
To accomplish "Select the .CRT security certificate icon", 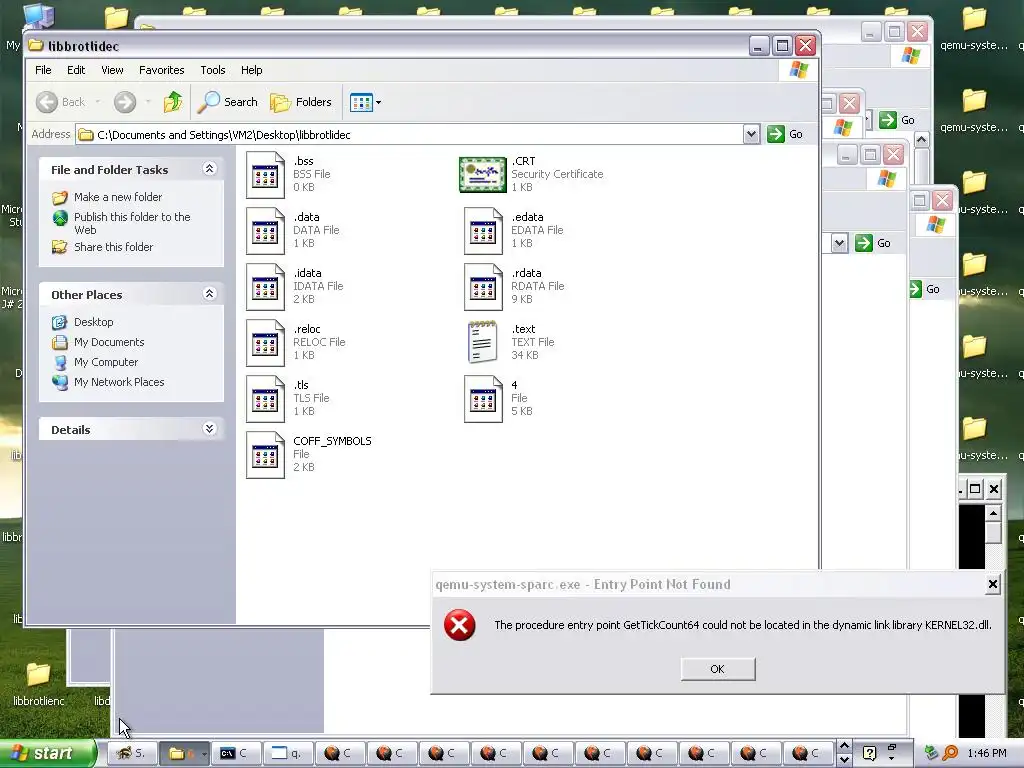I will pyautogui.click(x=483, y=174).
